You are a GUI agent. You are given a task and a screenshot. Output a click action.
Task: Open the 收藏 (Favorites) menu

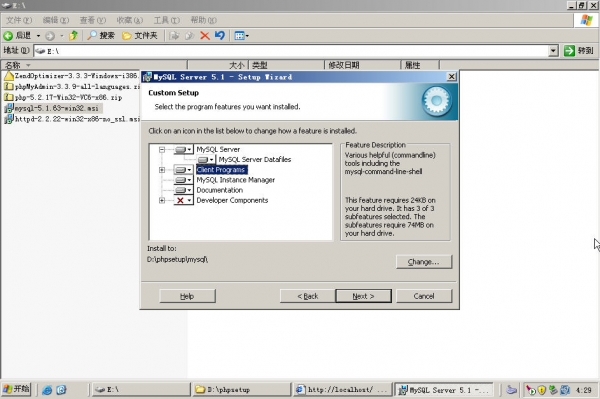pos(130,20)
